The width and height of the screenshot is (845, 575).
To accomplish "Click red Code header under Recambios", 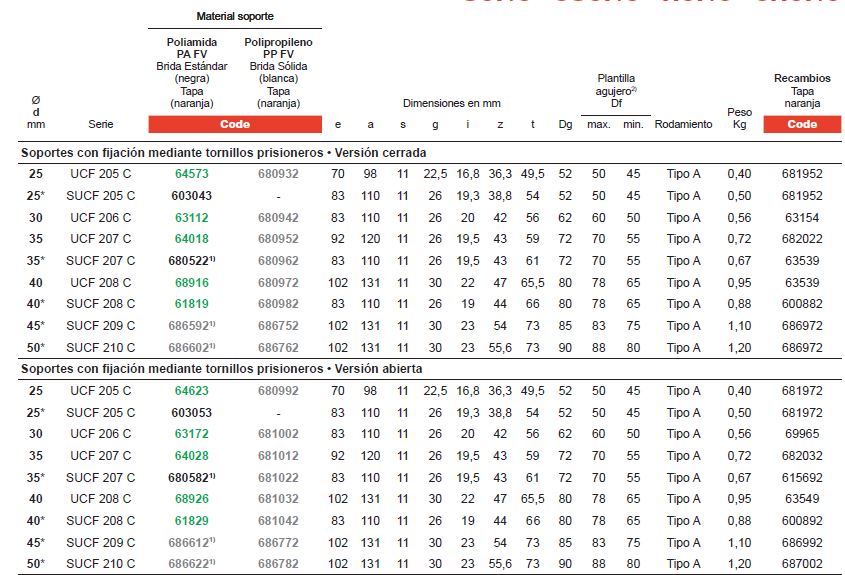I will click(802, 125).
